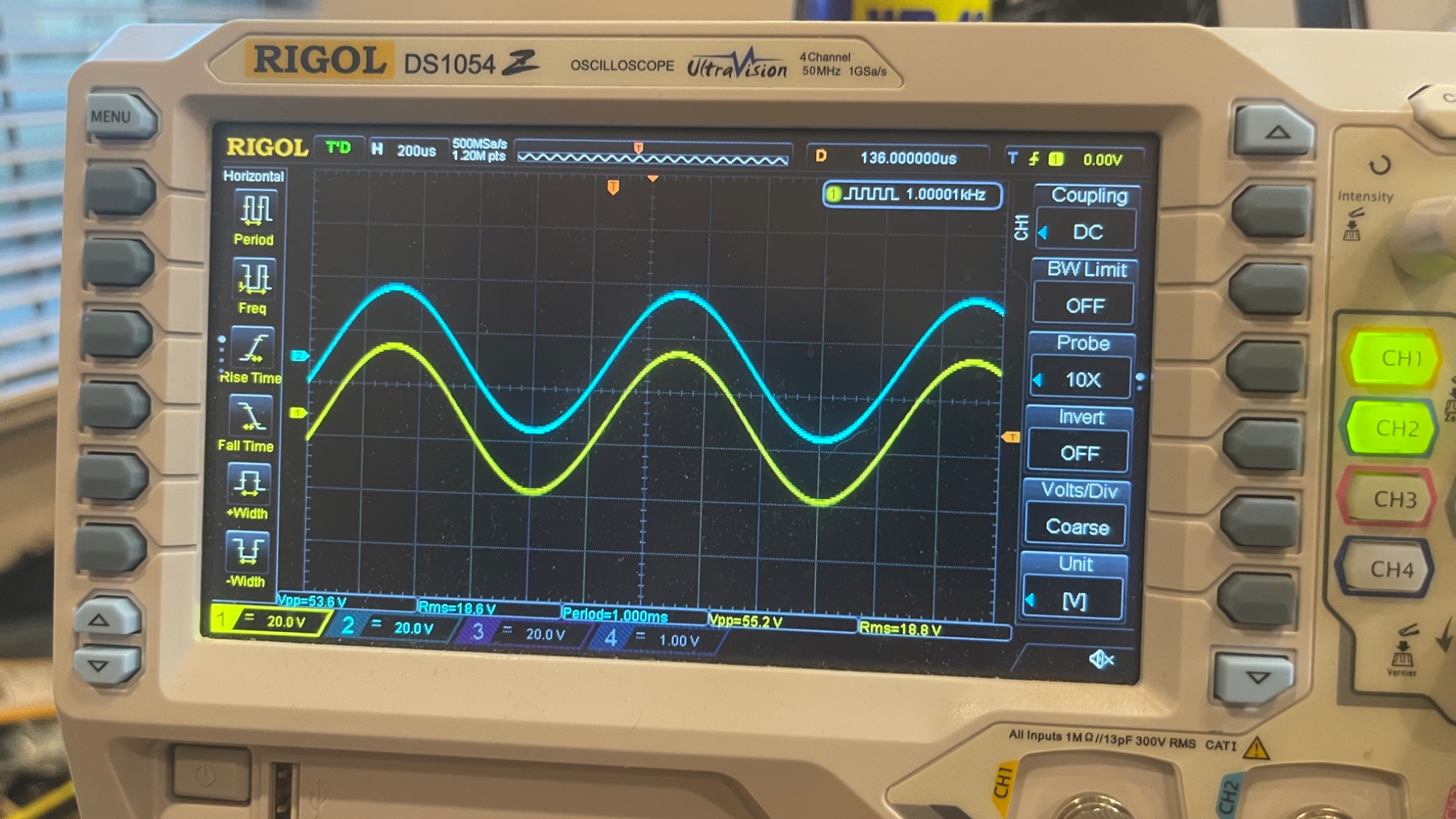
Task: Select the Fall Time measurement icon
Action: (x=252, y=415)
